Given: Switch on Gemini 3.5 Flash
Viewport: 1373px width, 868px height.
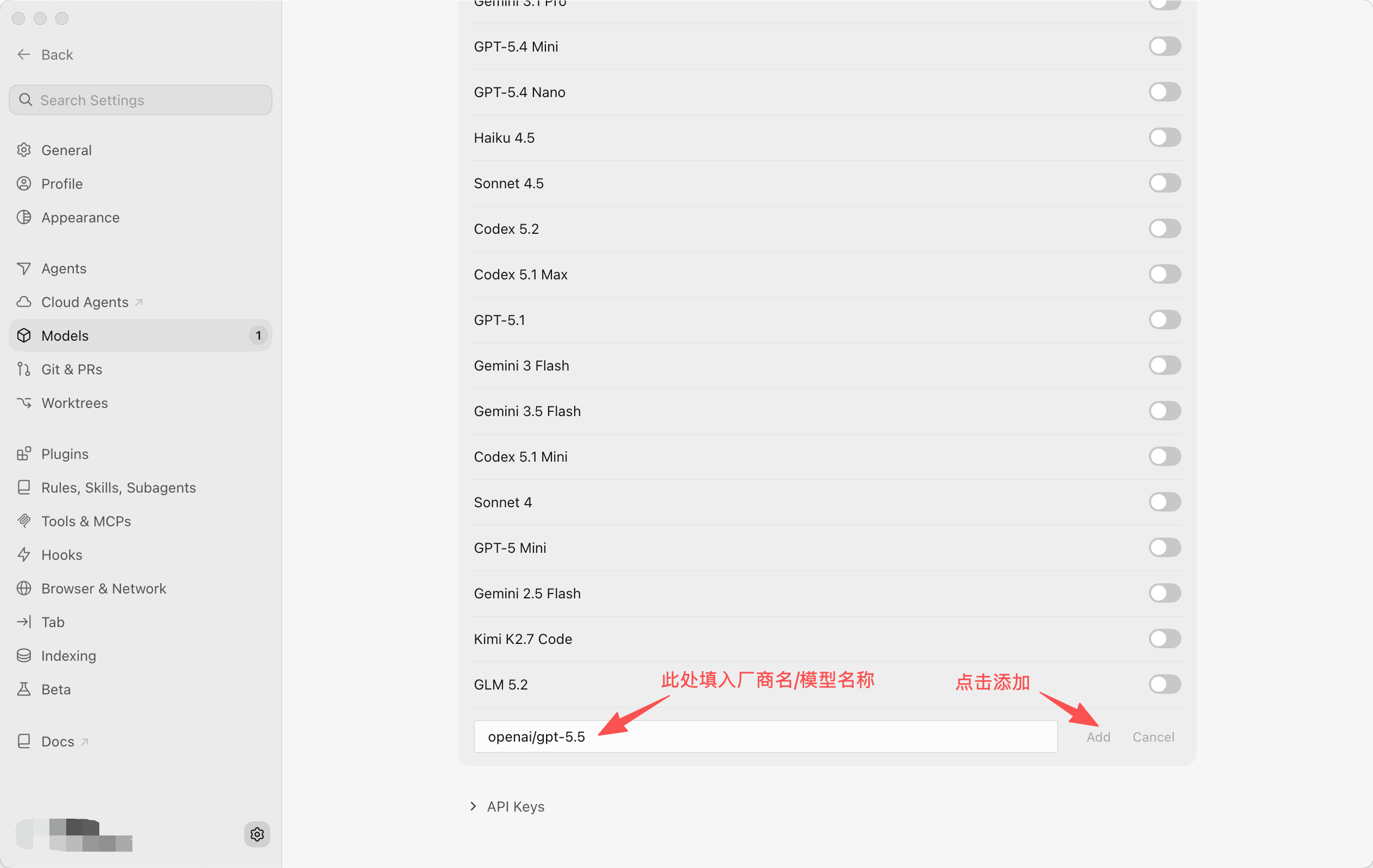Looking at the screenshot, I should click(1164, 411).
